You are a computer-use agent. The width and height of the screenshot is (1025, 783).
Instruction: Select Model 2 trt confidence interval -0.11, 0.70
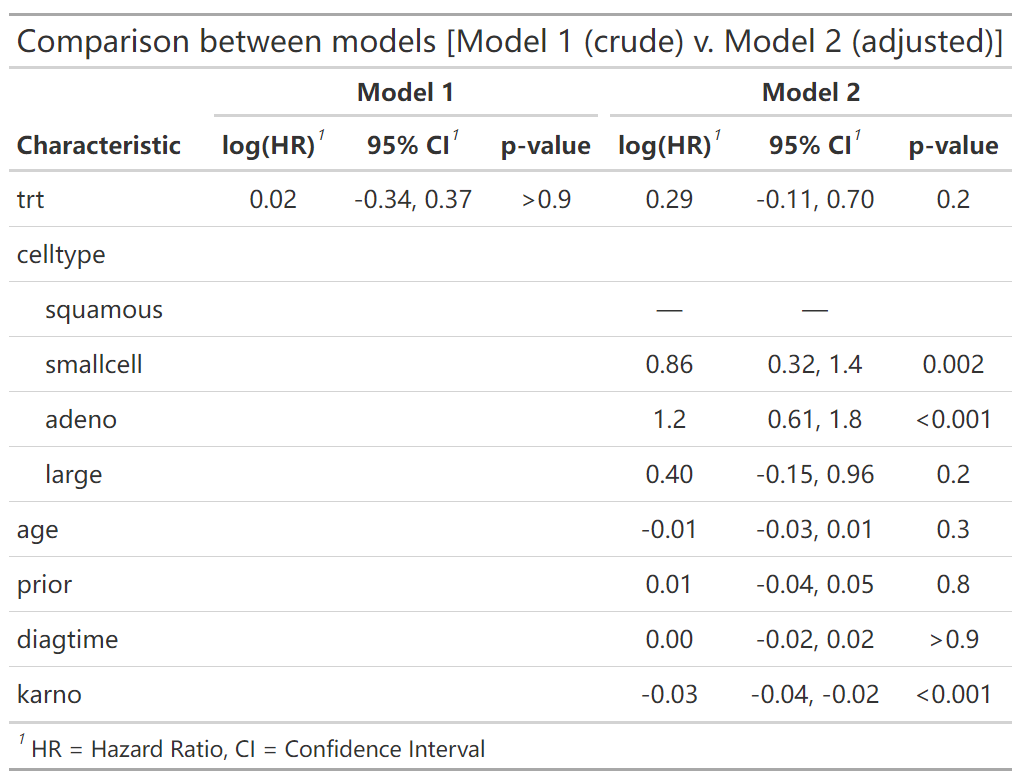pos(814,200)
